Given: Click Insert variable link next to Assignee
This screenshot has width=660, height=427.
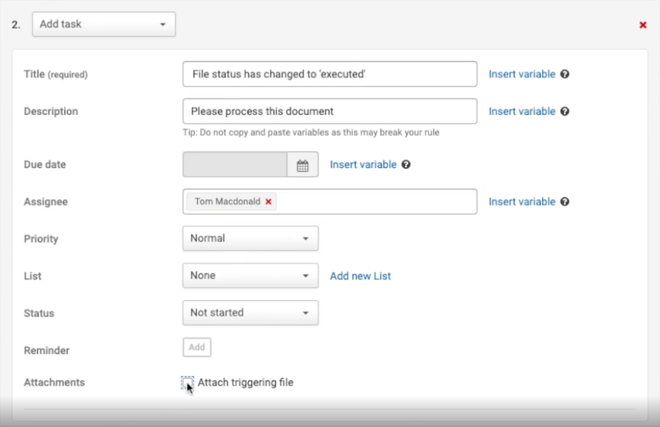Looking at the screenshot, I should (x=521, y=202).
